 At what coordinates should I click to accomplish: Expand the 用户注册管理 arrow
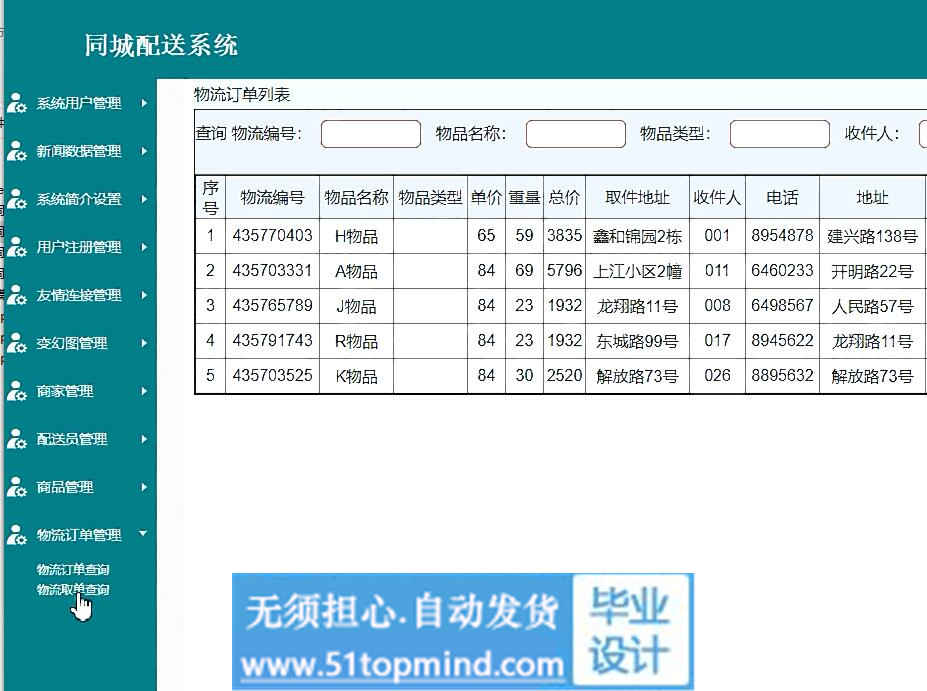(x=144, y=247)
